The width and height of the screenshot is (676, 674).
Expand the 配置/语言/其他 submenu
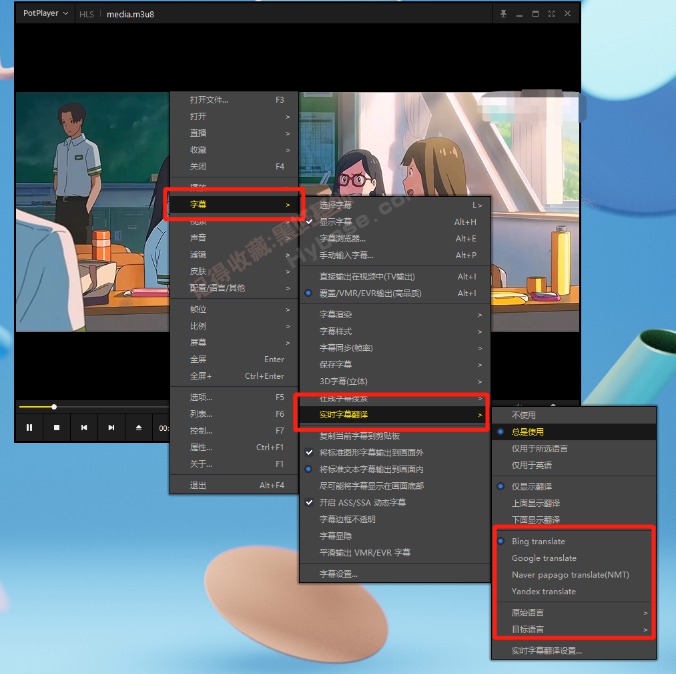[x=234, y=288]
